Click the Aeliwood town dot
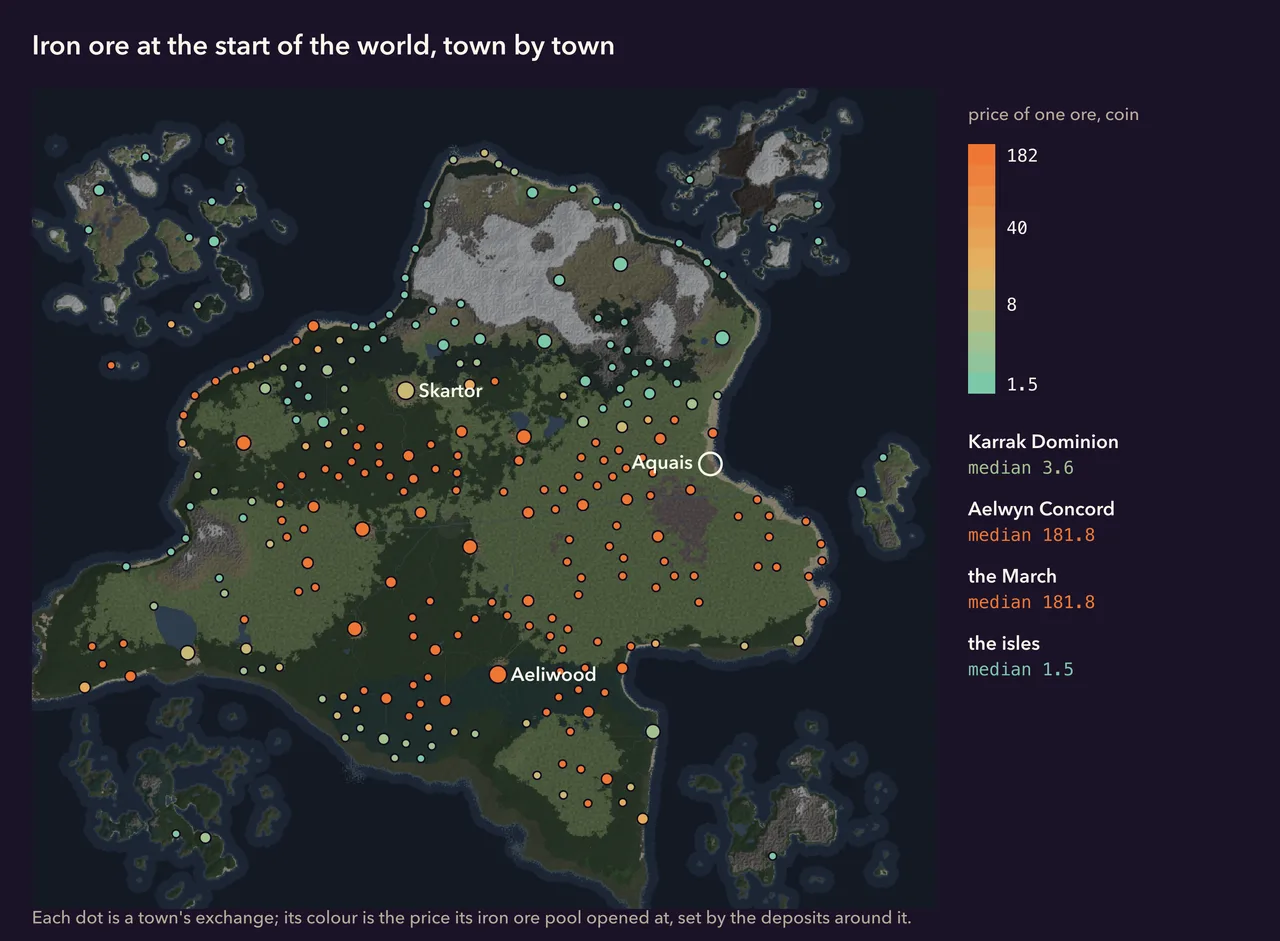This screenshot has height=941, width=1280. click(x=497, y=675)
